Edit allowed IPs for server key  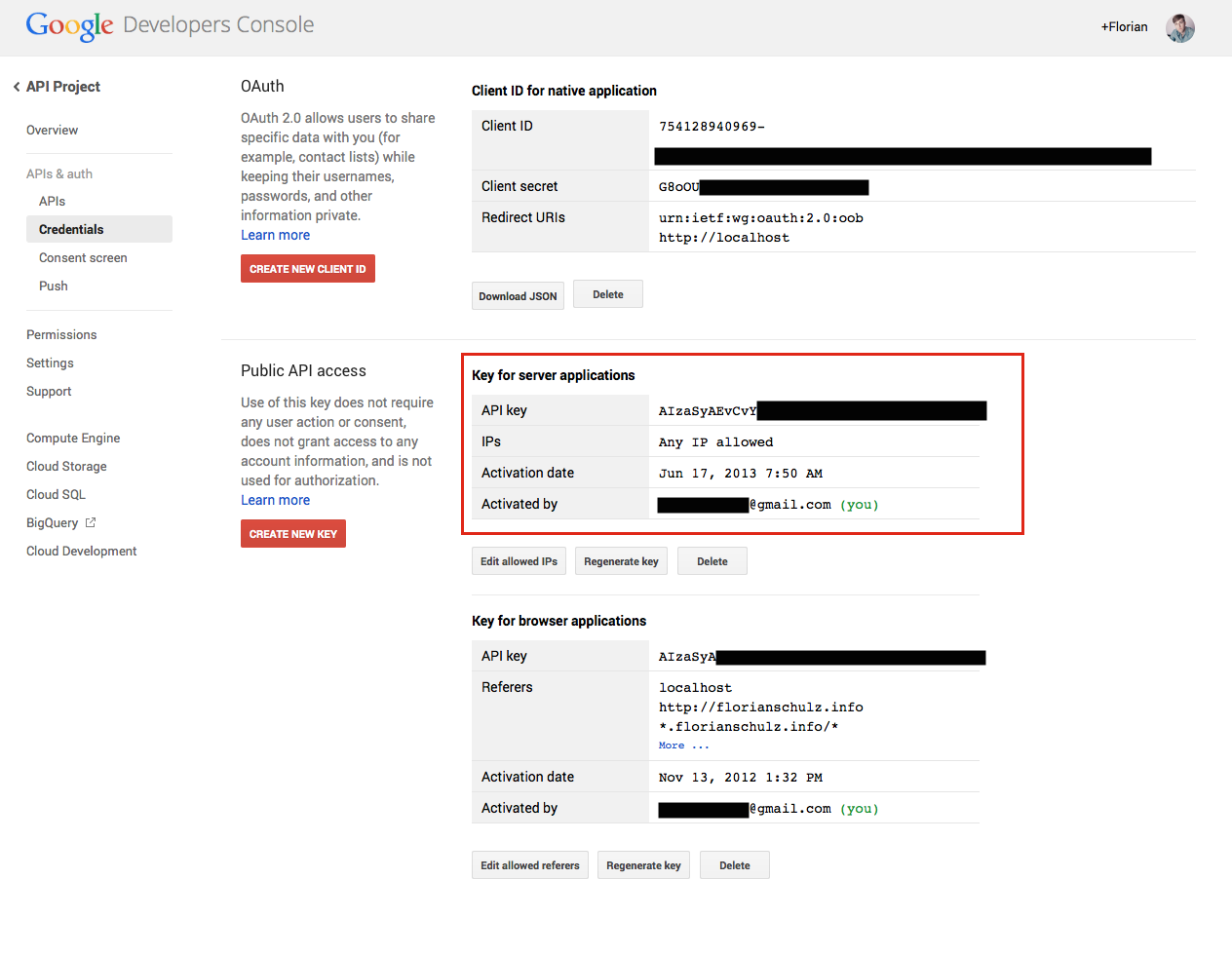click(x=519, y=561)
